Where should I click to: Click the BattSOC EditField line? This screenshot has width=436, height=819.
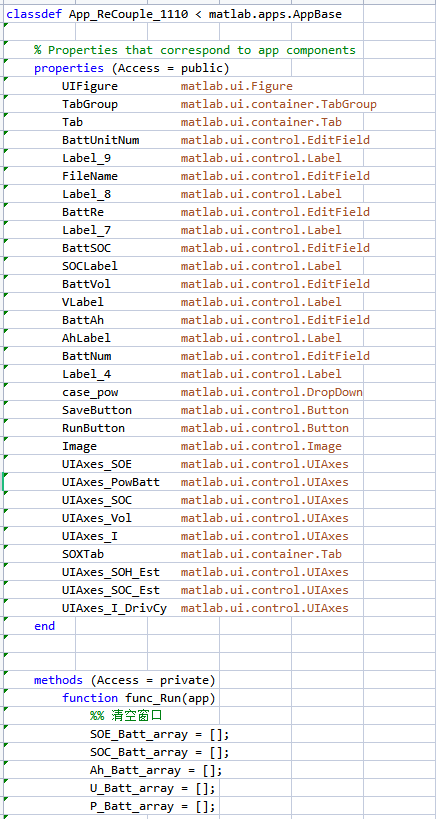216,248
